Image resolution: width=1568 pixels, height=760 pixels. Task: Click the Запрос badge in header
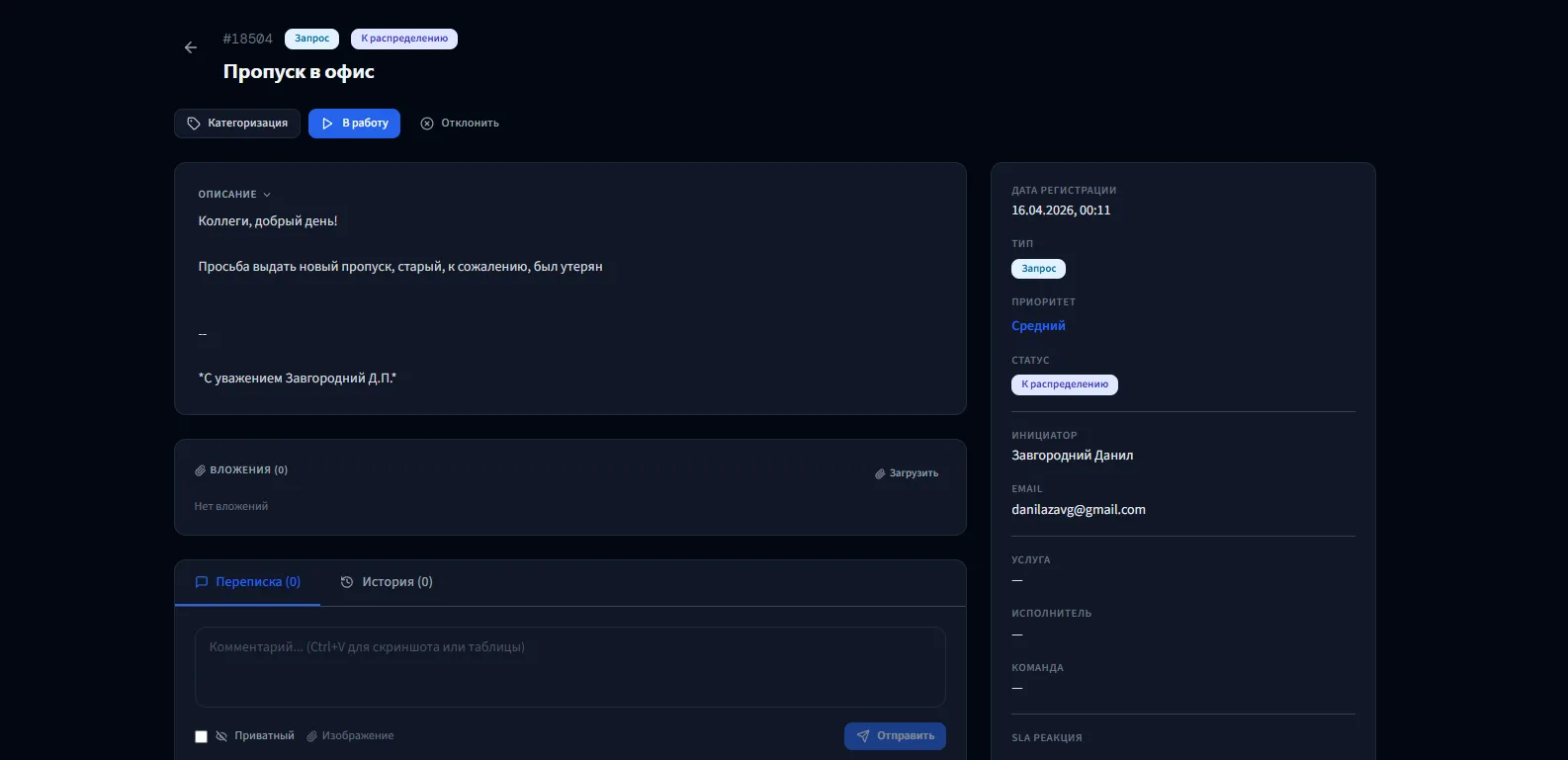click(311, 39)
